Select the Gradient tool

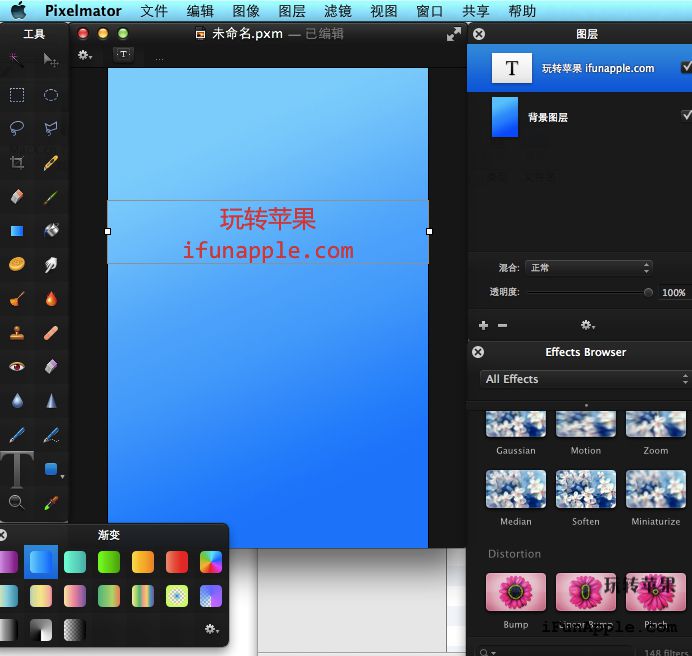tap(17, 230)
